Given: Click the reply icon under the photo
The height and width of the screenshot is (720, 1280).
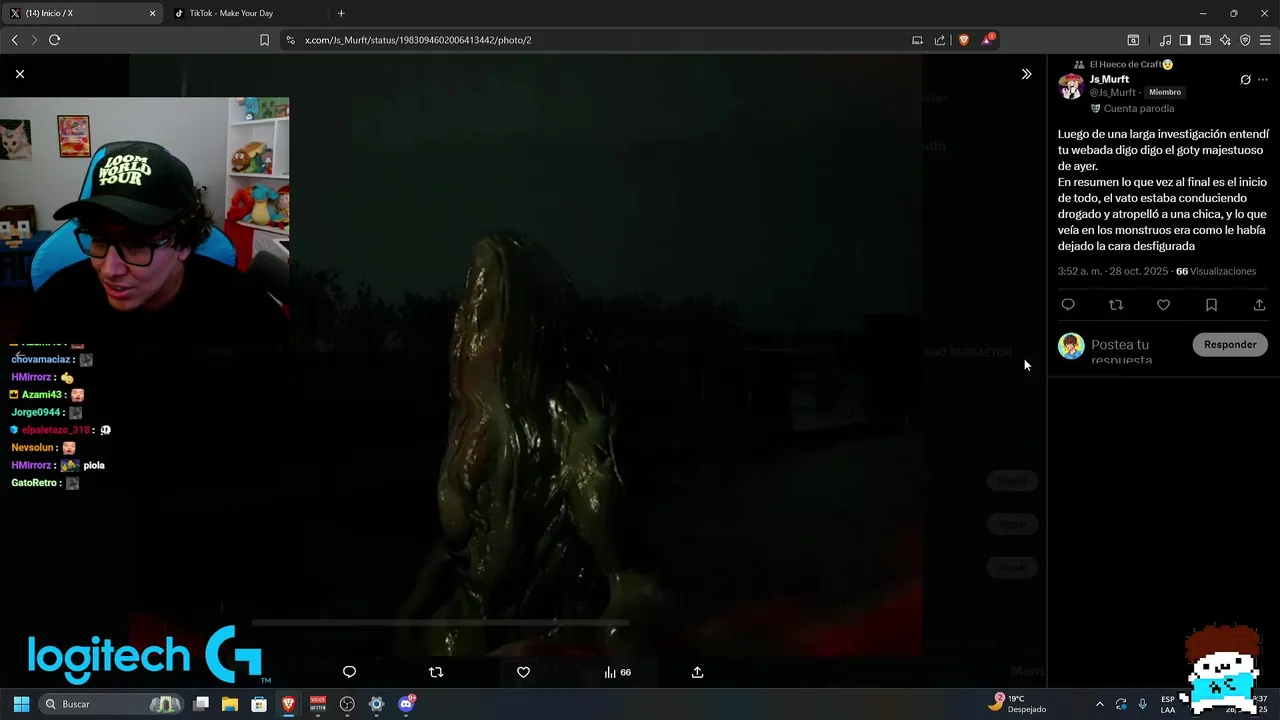Looking at the screenshot, I should [x=349, y=672].
